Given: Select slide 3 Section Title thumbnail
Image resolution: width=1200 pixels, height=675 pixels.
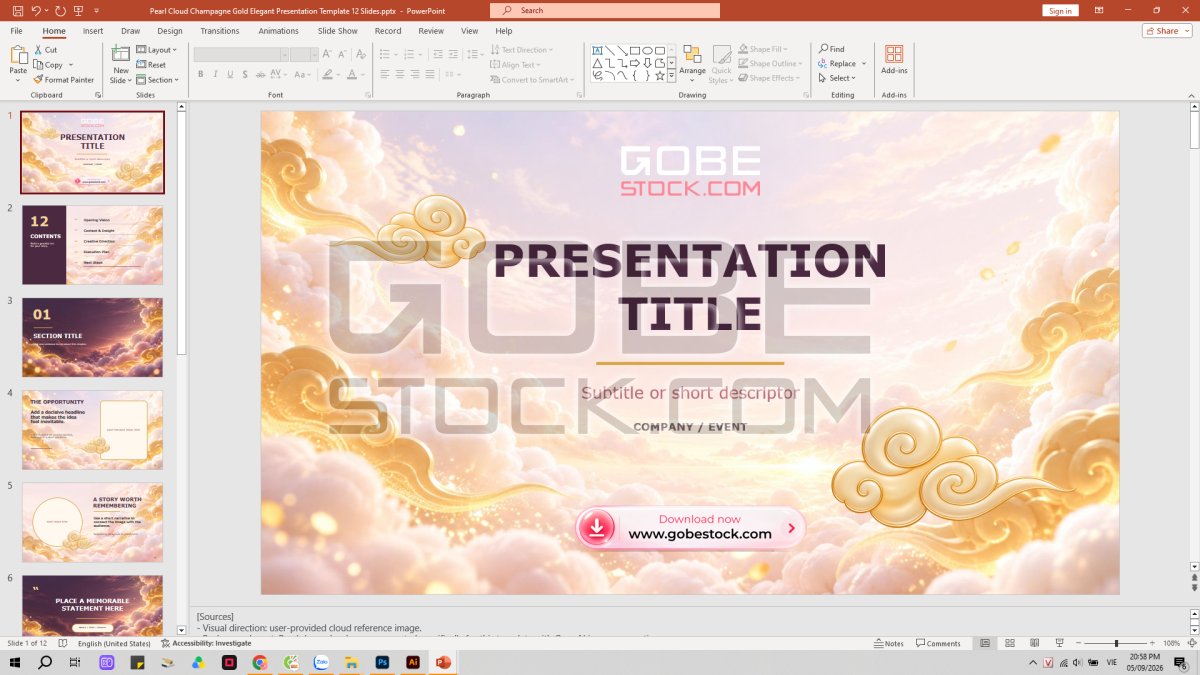Looking at the screenshot, I should (92, 337).
